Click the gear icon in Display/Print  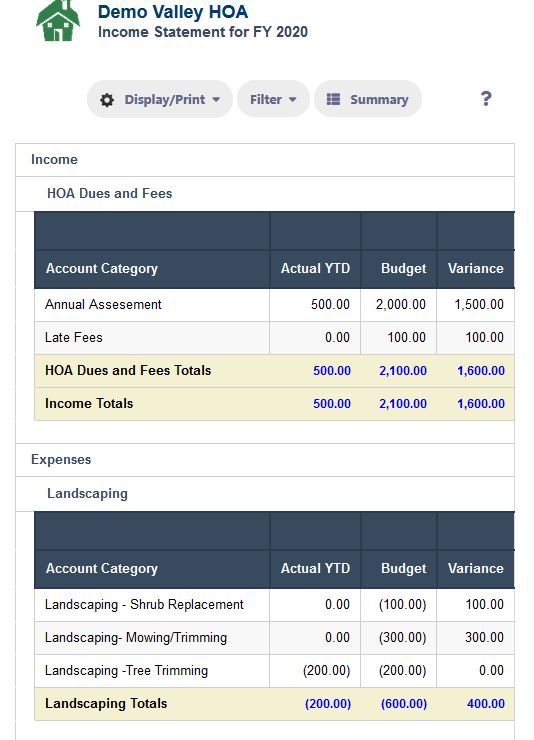click(x=107, y=100)
